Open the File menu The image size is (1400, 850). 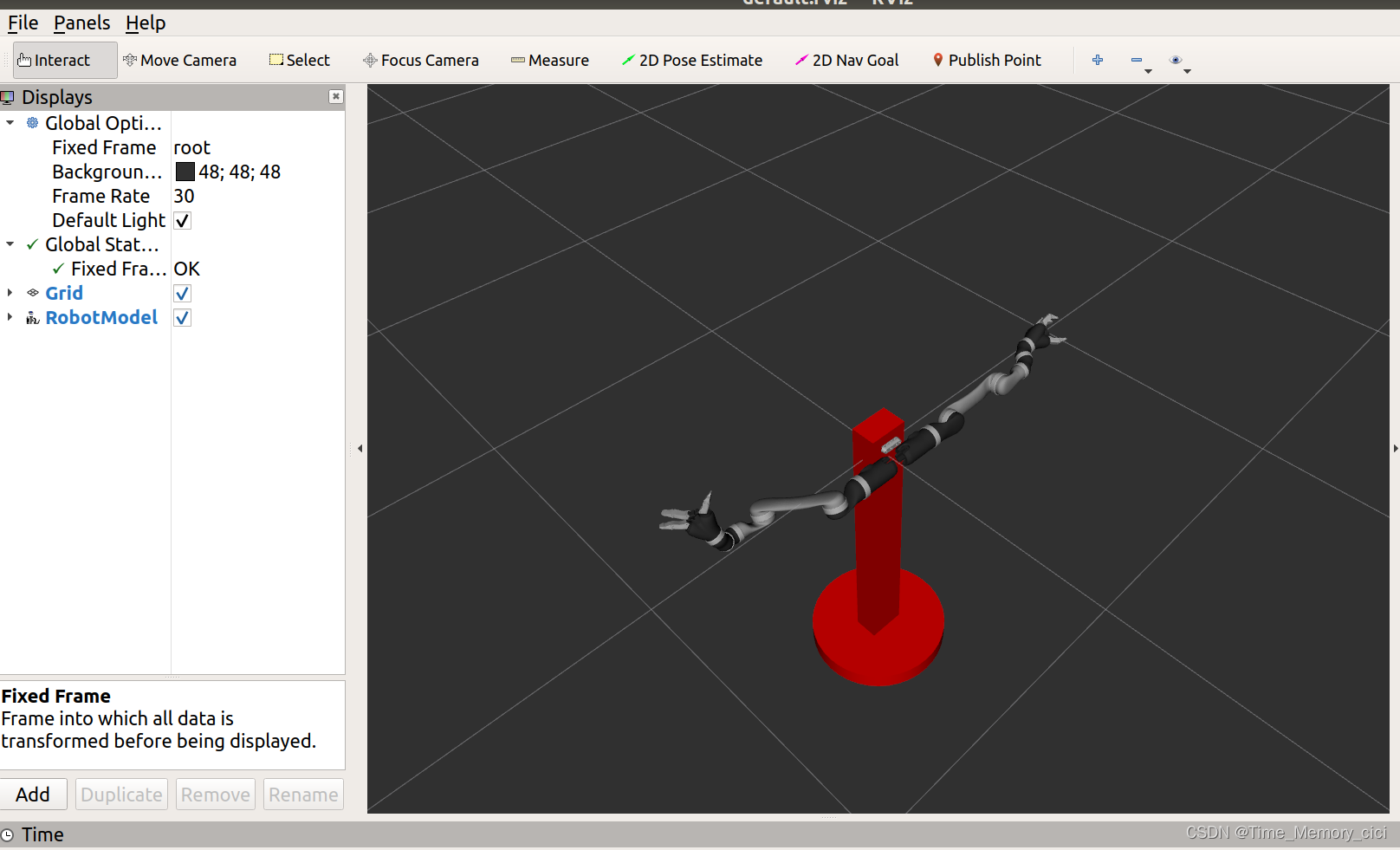point(23,23)
